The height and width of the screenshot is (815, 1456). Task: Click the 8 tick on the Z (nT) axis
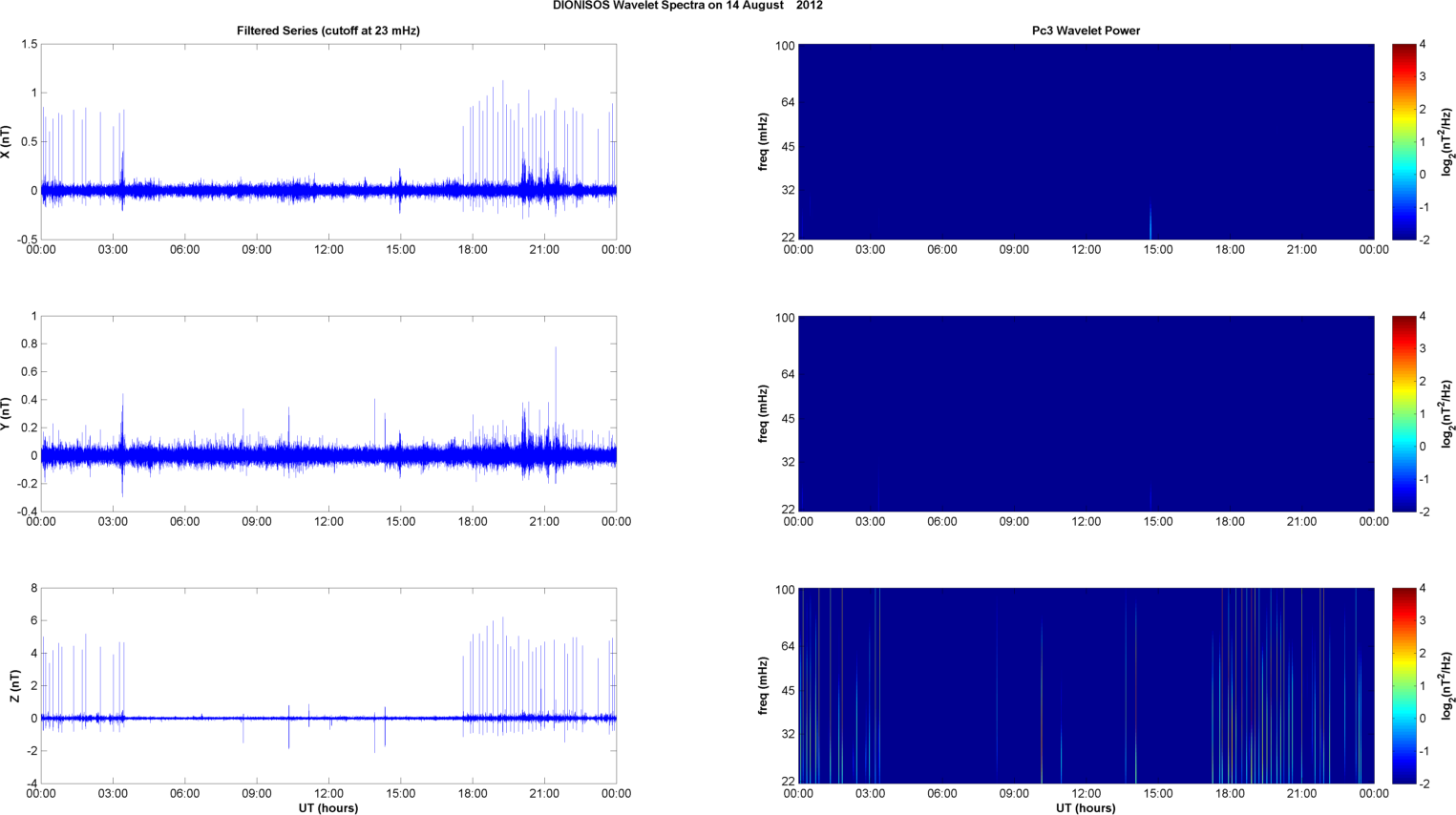(34, 589)
